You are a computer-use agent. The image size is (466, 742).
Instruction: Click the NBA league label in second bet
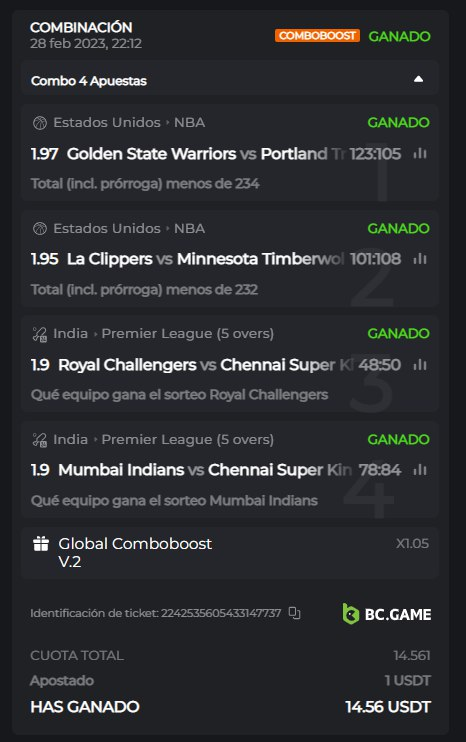click(189, 229)
